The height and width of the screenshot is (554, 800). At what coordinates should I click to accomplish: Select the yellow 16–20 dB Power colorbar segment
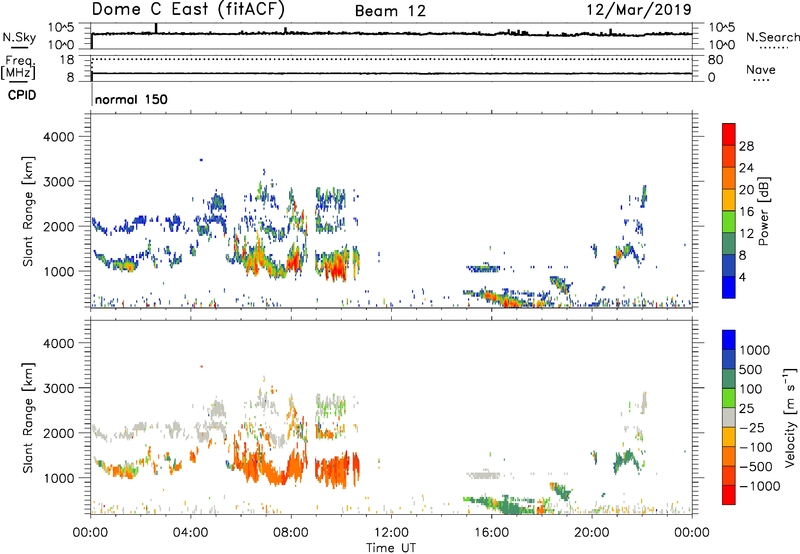729,200
